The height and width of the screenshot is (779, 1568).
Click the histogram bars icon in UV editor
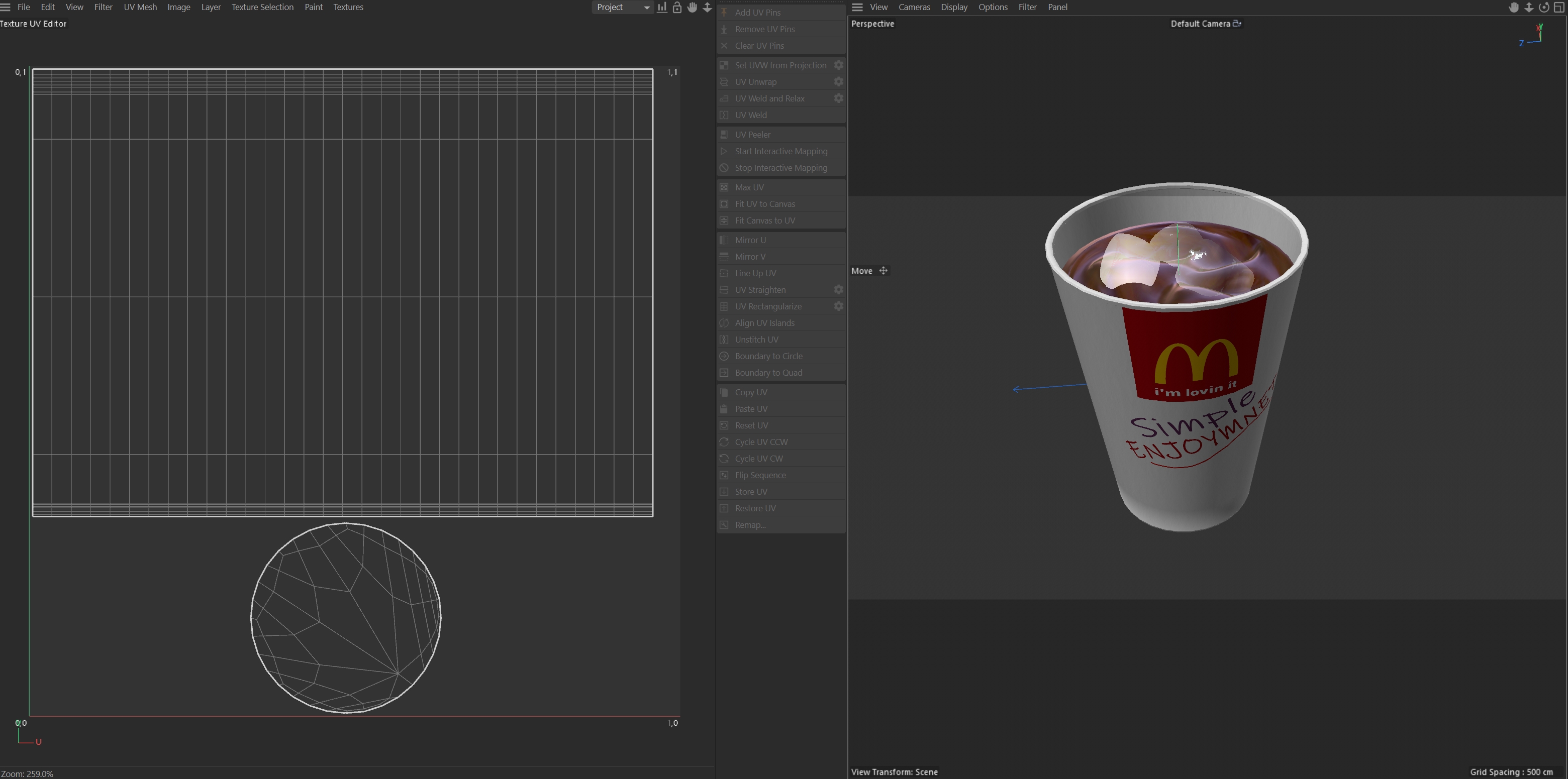(x=662, y=8)
